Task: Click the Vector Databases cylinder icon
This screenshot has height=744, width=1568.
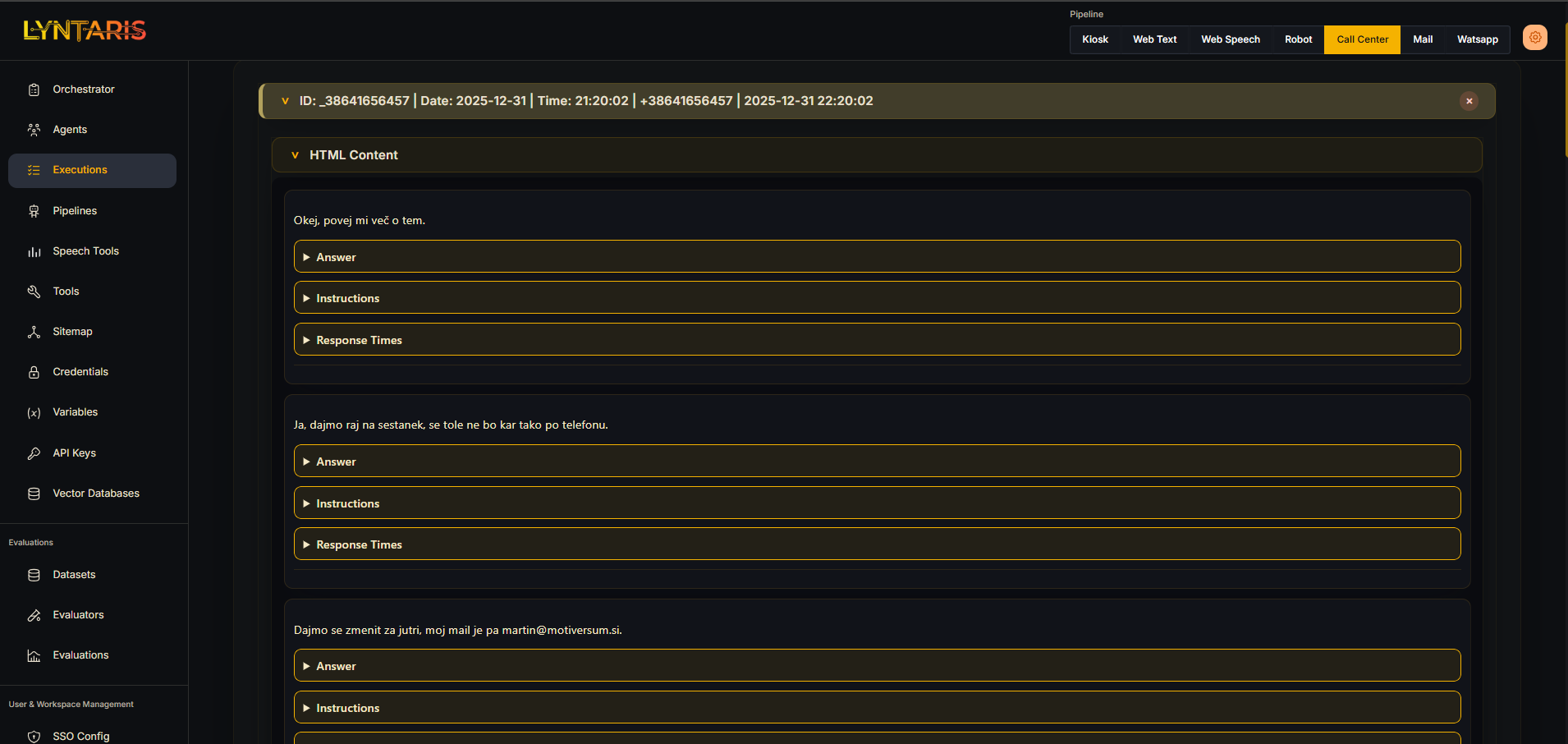Action: 34,494
